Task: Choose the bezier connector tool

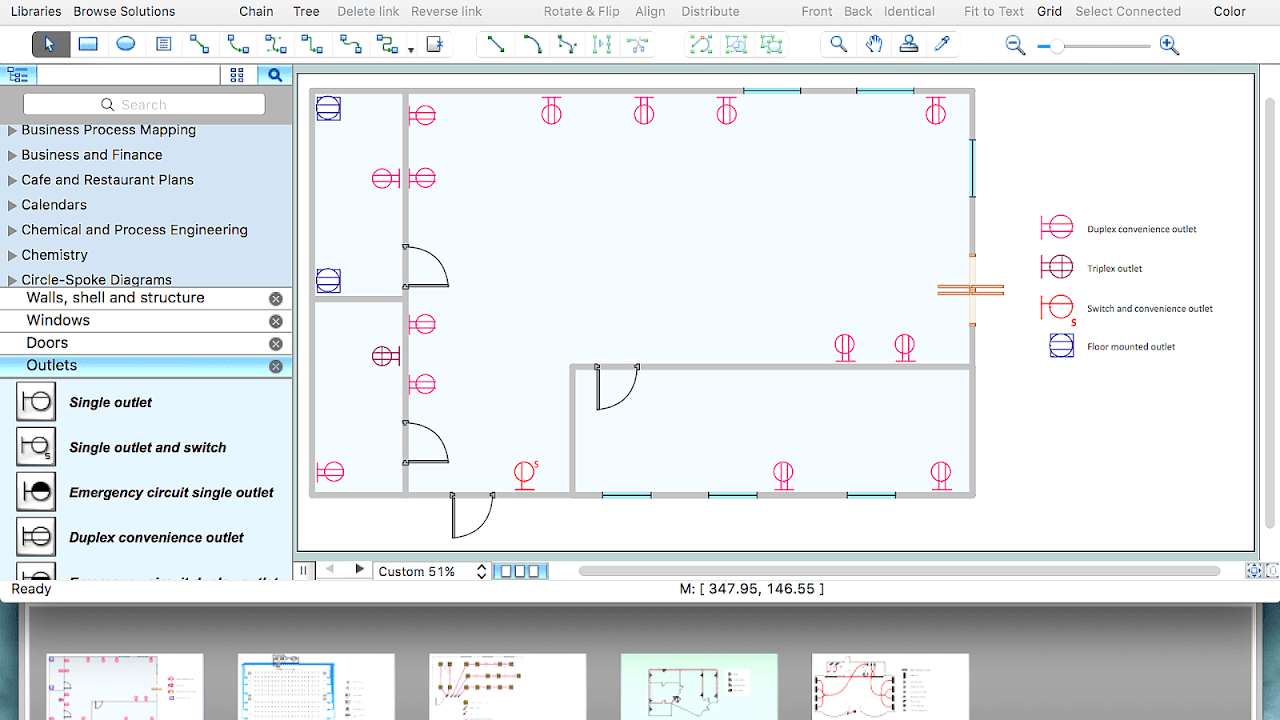Action: coord(276,45)
